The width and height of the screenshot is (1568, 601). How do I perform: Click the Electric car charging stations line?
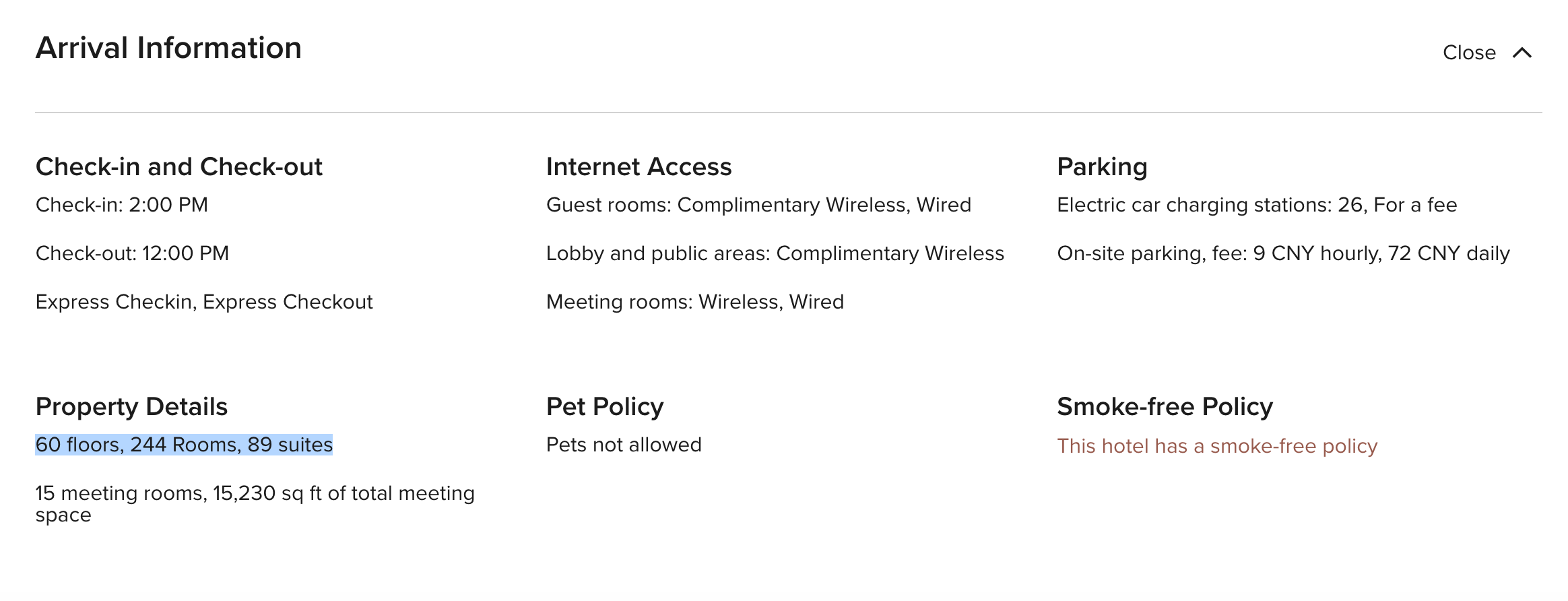[1257, 205]
